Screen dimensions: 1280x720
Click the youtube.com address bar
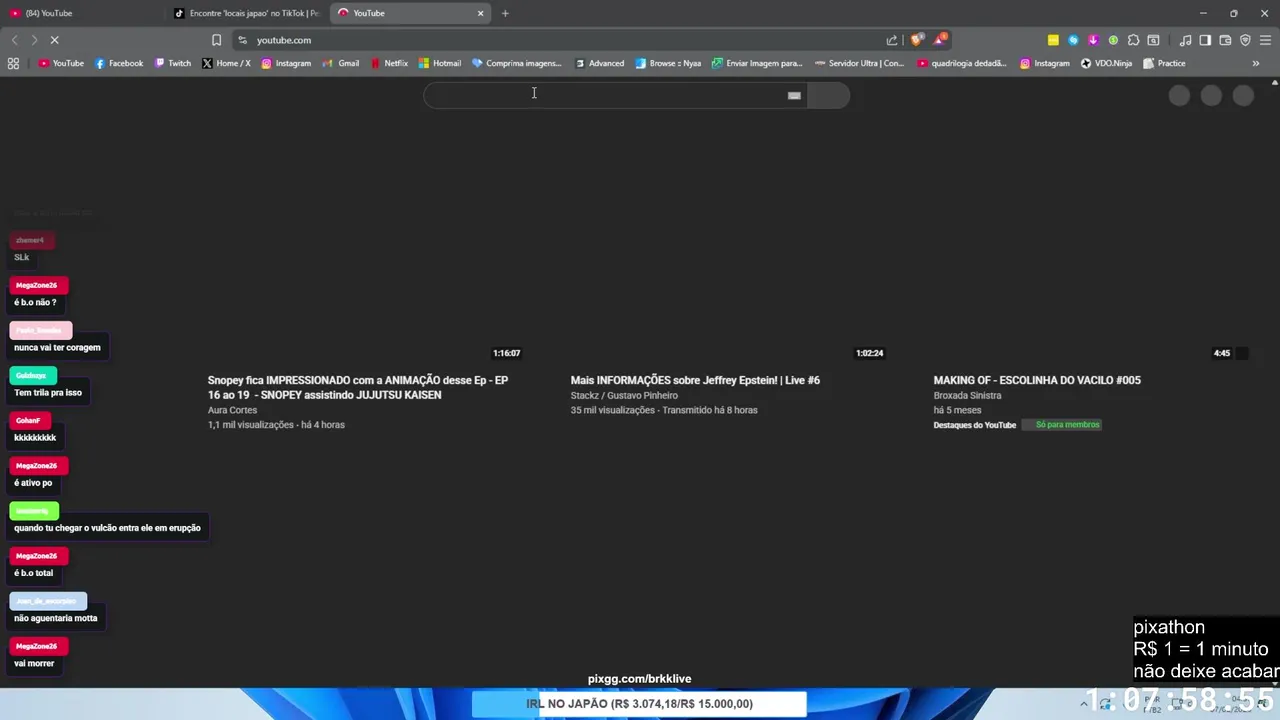(x=560, y=40)
